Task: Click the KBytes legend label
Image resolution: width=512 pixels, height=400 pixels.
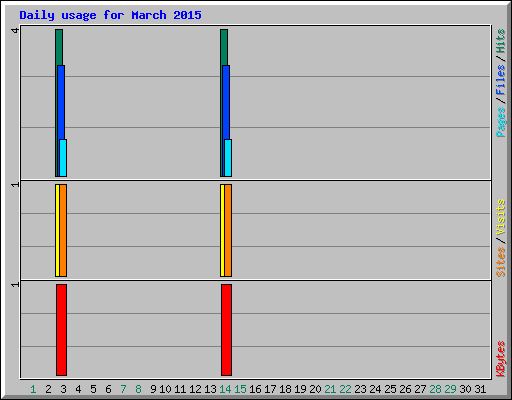Action: [x=500, y=359]
